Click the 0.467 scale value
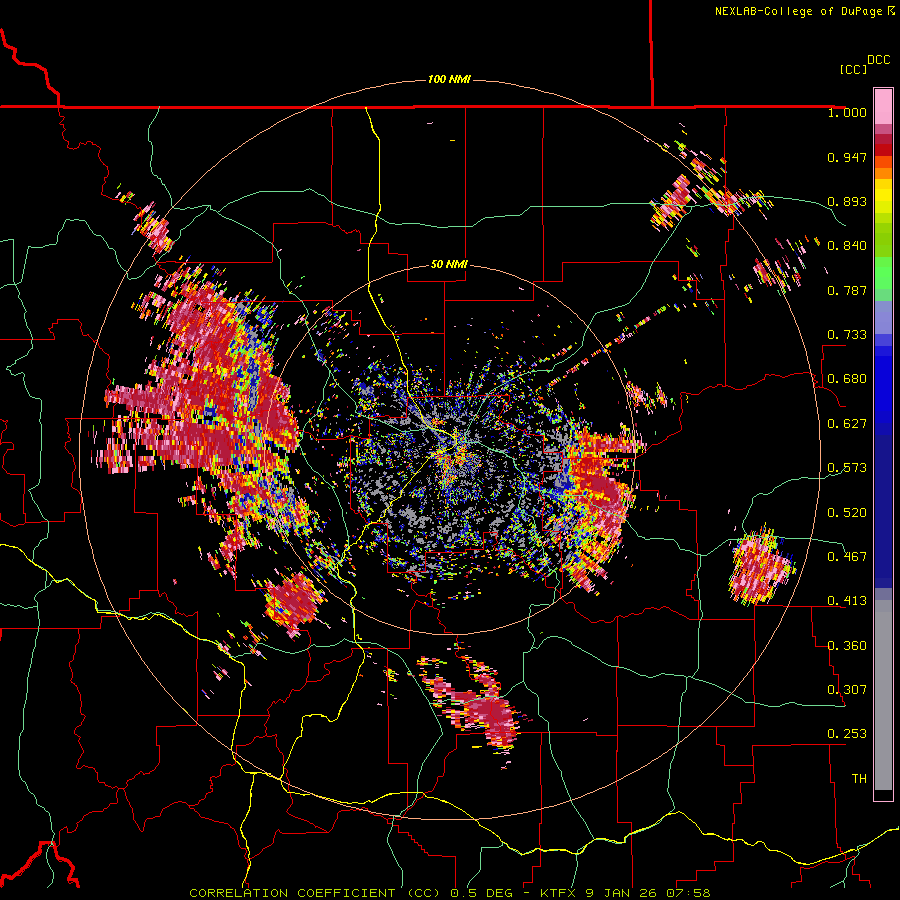The width and height of the screenshot is (900, 900). coord(847,557)
